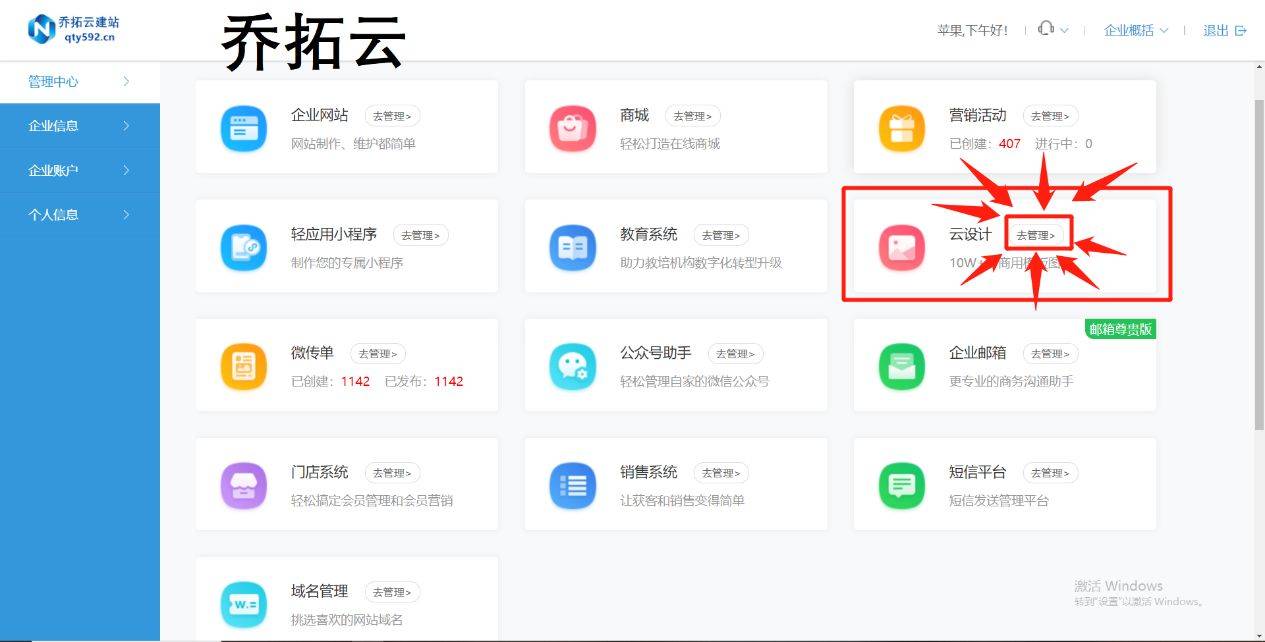The width and height of the screenshot is (1265, 642).
Task: Click the 企业邮箱 envelope icon
Action: point(902,367)
